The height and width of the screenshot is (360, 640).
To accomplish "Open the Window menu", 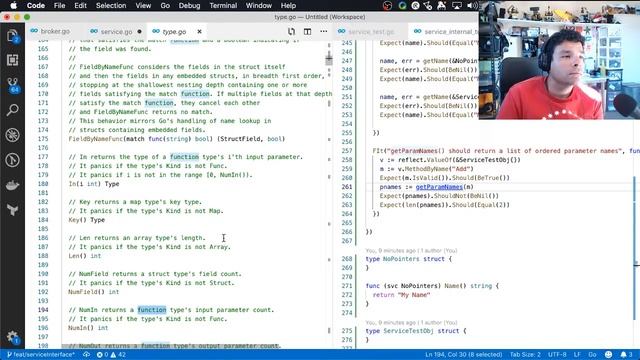I will [258, 5].
